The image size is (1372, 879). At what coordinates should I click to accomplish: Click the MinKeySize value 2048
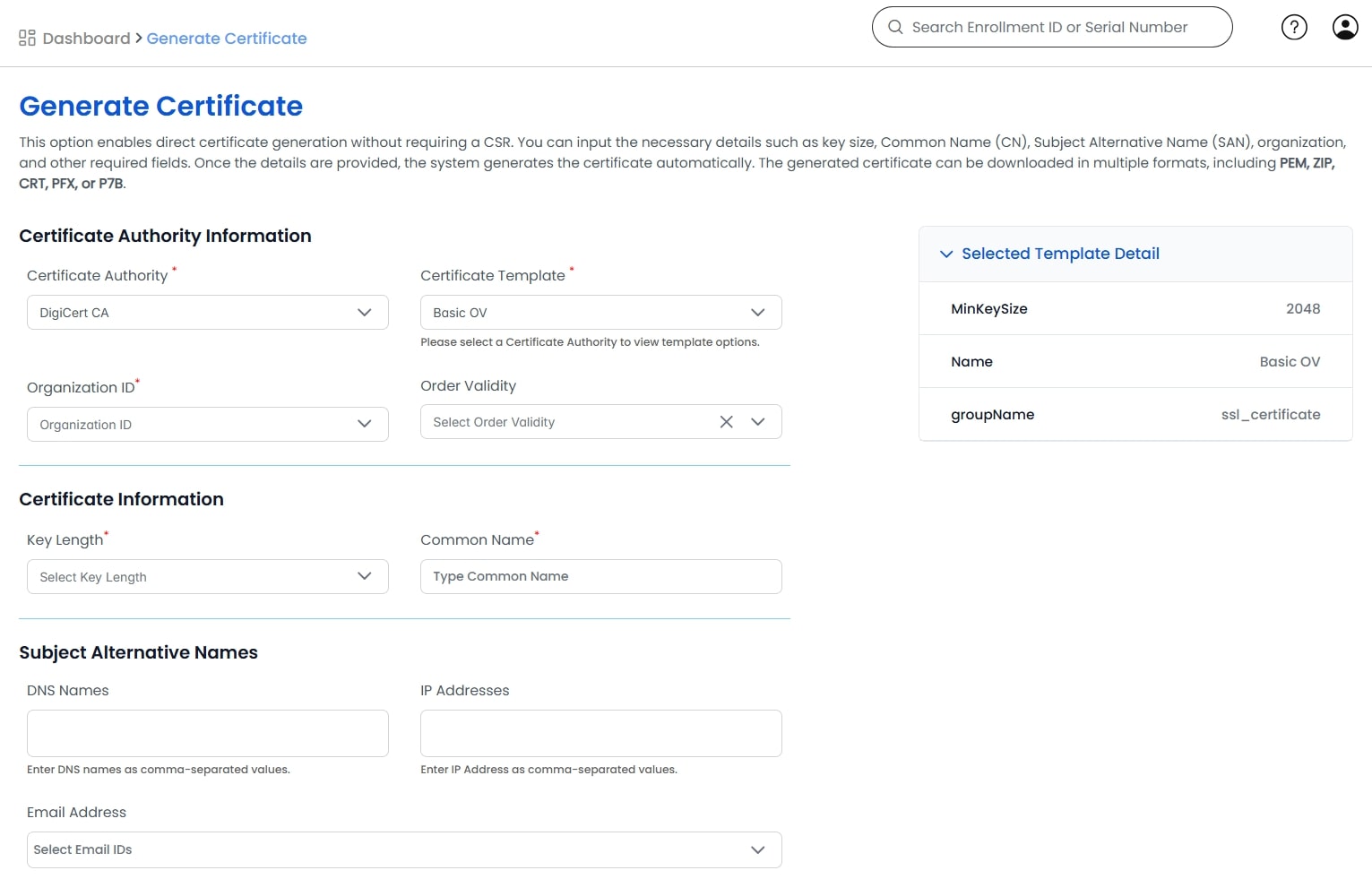point(1303,308)
